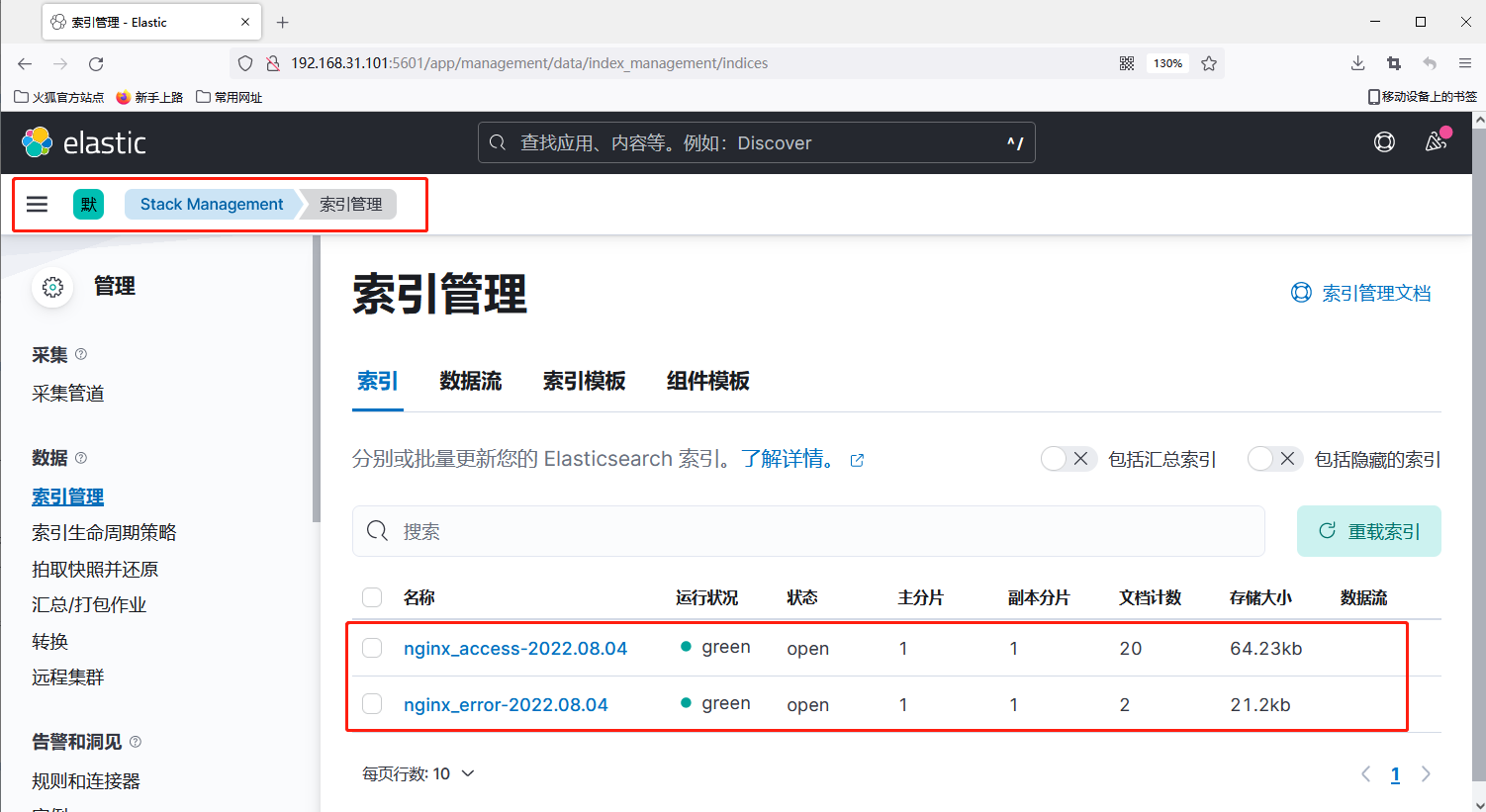This screenshot has height=812, width=1486.
Task: Check the nginx_access-2022.08.04 row checkbox
Action: (372, 648)
